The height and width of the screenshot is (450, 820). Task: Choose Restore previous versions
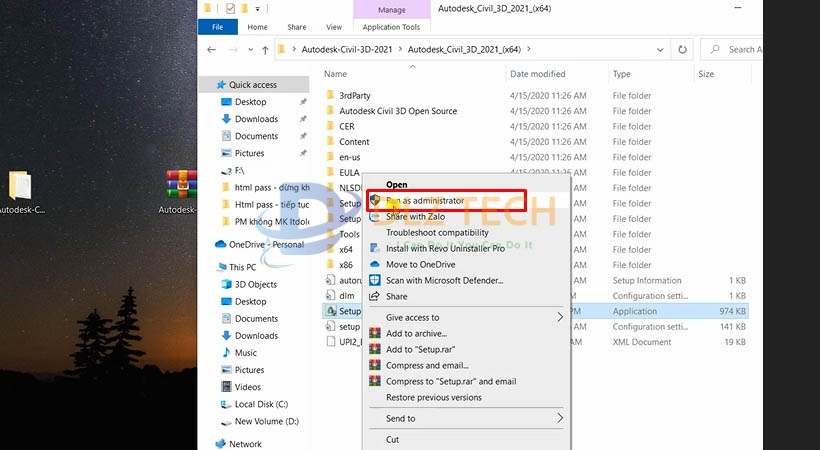[x=434, y=397]
